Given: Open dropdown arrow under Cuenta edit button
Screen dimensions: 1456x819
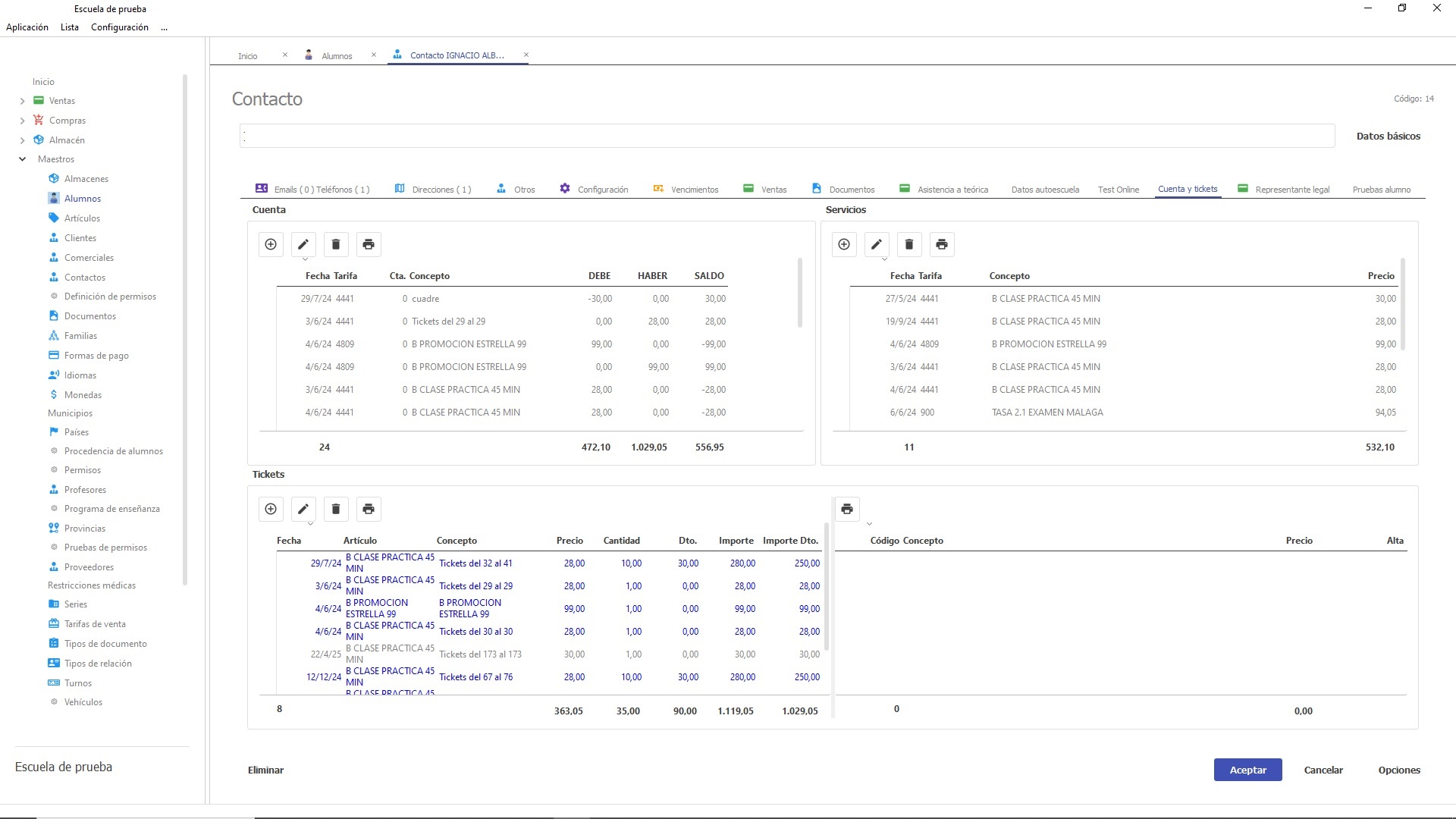Looking at the screenshot, I should pos(305,259).
